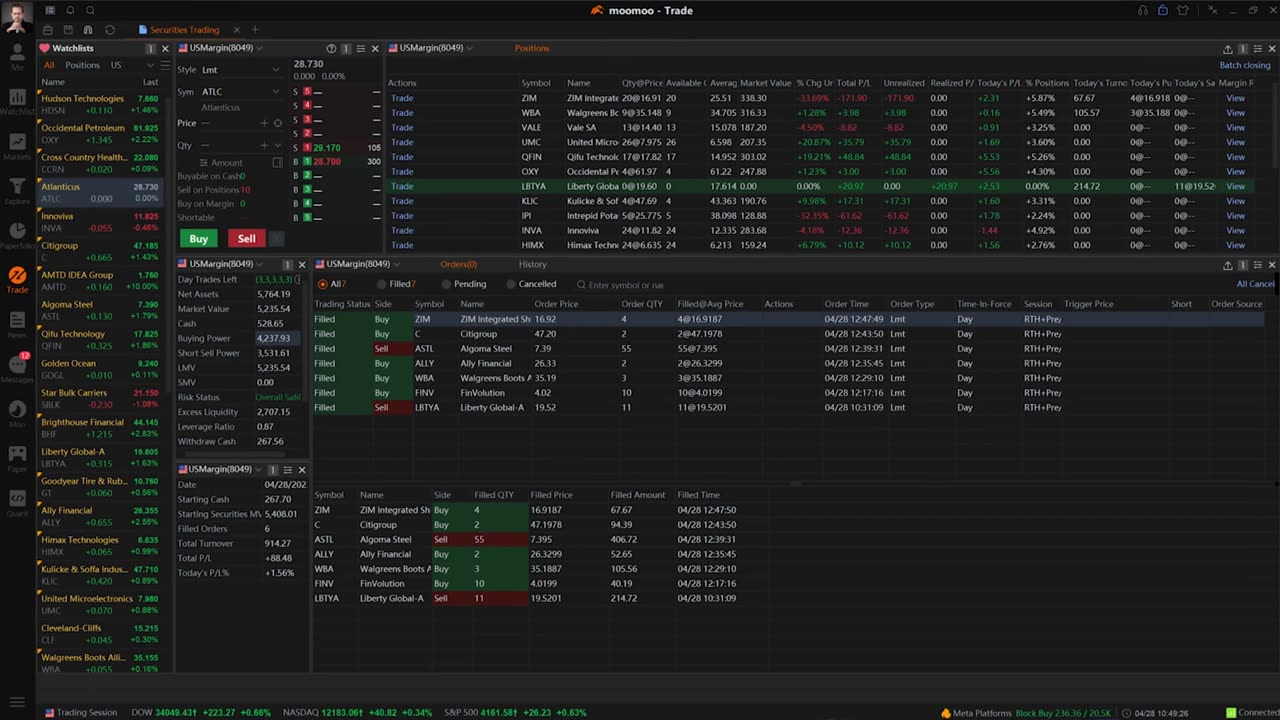The height and width of the screenshot is (720, 1280).
Task: Open the layout list icon beside the bell
Action: [x=50, y=10]
